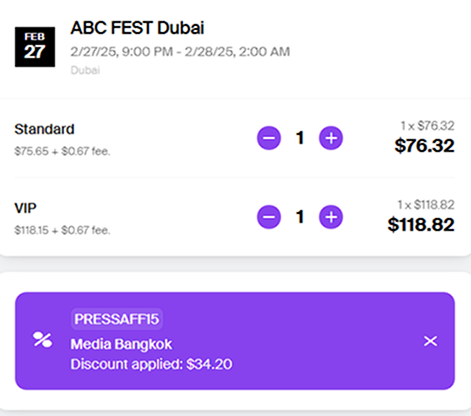Increase VIP ticket quantity with plus button

331,217
